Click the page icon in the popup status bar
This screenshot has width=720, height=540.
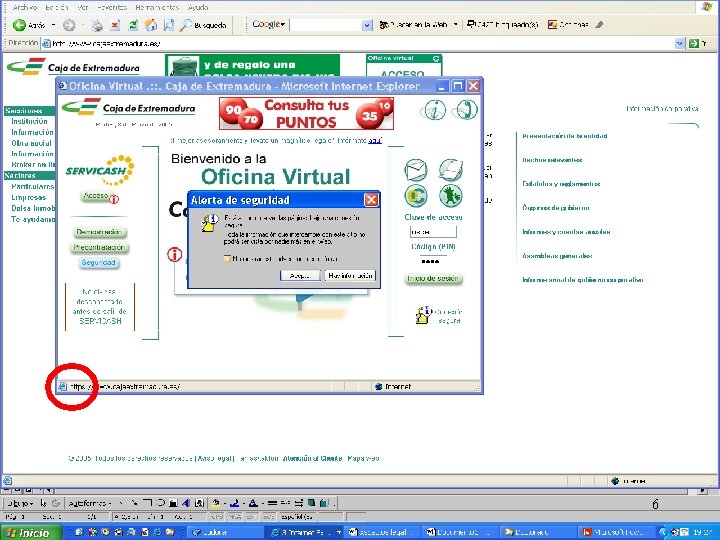pos(62,387)
